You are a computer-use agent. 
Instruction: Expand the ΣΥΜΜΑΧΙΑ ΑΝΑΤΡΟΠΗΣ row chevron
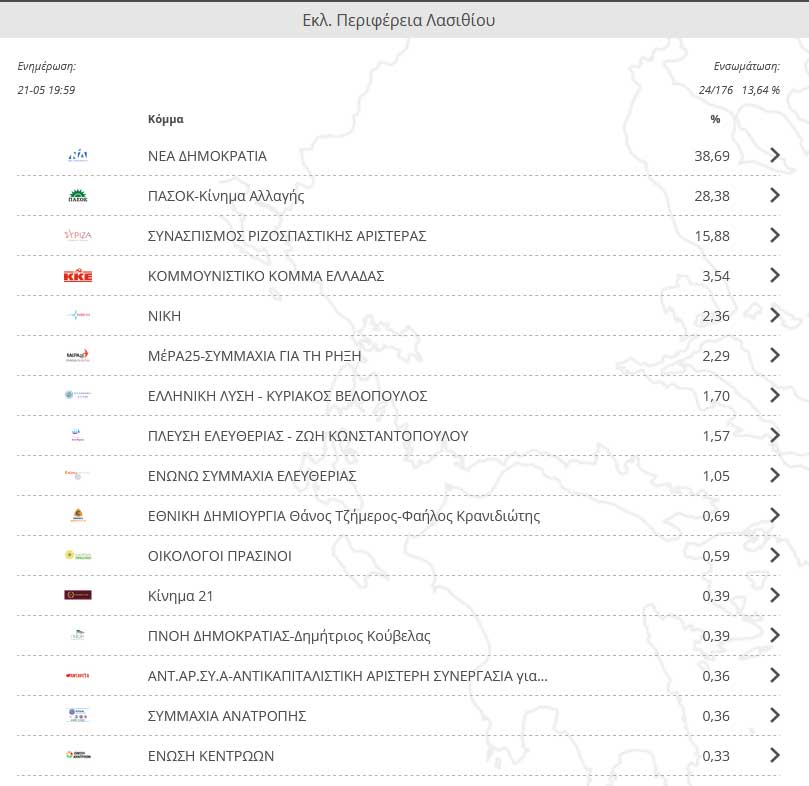tap(774, 715)
